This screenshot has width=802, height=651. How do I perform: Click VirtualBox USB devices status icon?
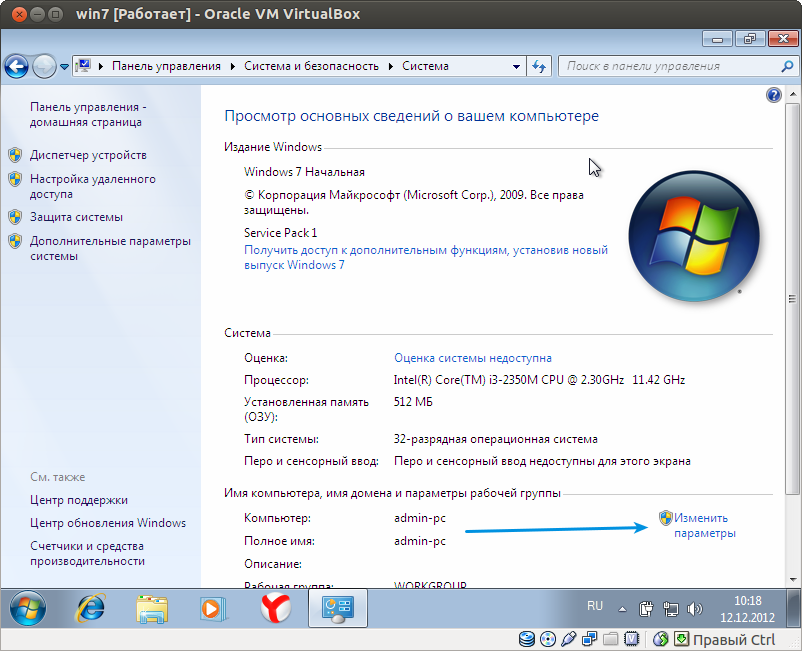(x=569, y=639)
